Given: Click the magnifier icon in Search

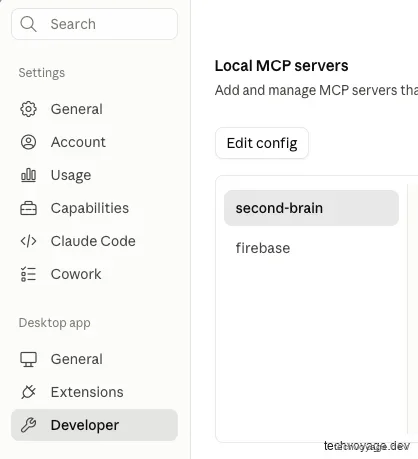Looking at the screenshot, I should (x=28, y=24).
